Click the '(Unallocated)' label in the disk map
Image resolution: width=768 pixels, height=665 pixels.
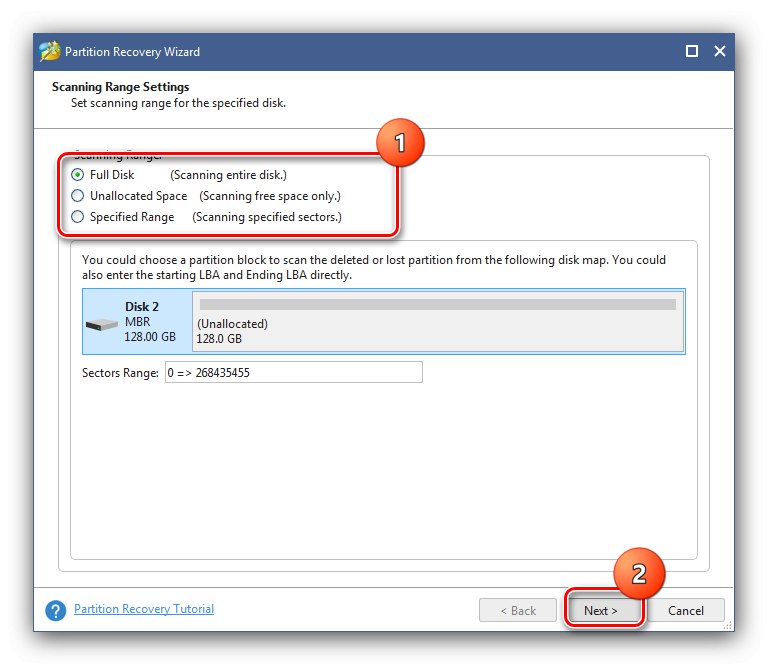[232, 324]
